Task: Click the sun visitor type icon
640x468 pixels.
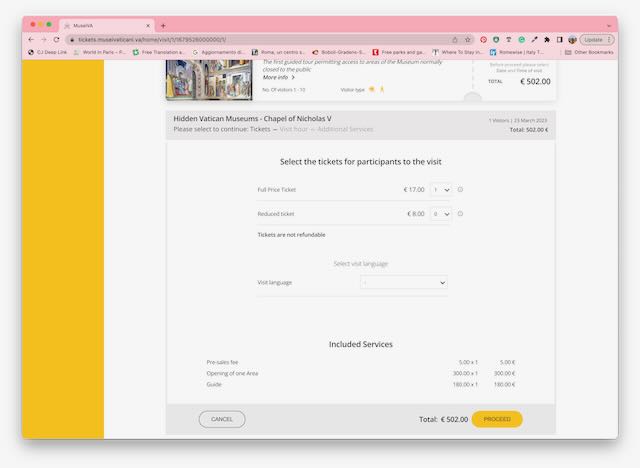Action: 371,89
